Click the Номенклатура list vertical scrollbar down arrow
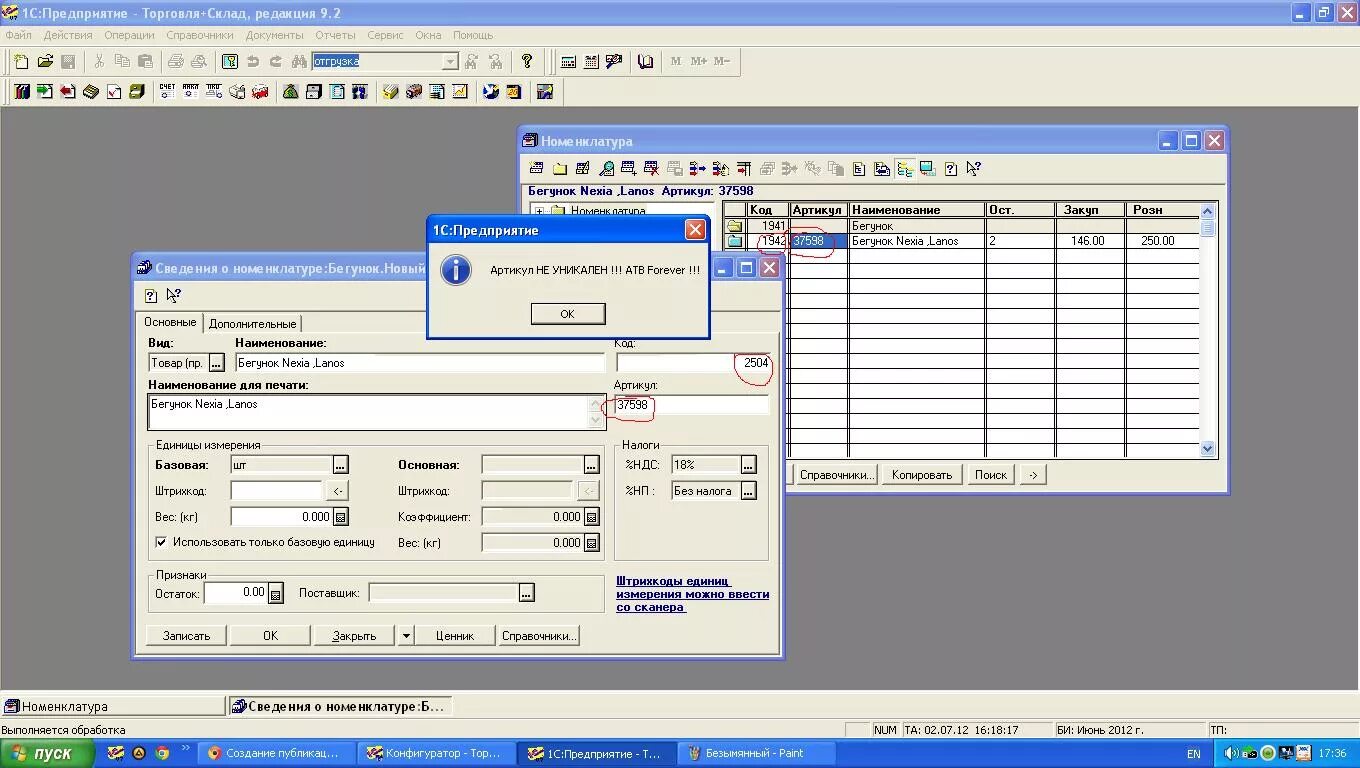The image size is (1360, 768). [1207, 449]
